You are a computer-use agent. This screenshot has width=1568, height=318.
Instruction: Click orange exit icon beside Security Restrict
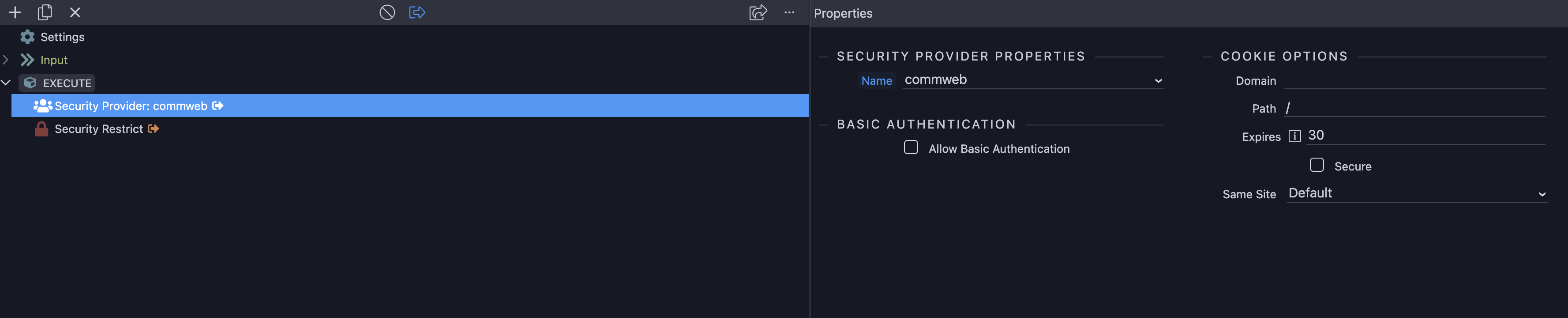154,129
